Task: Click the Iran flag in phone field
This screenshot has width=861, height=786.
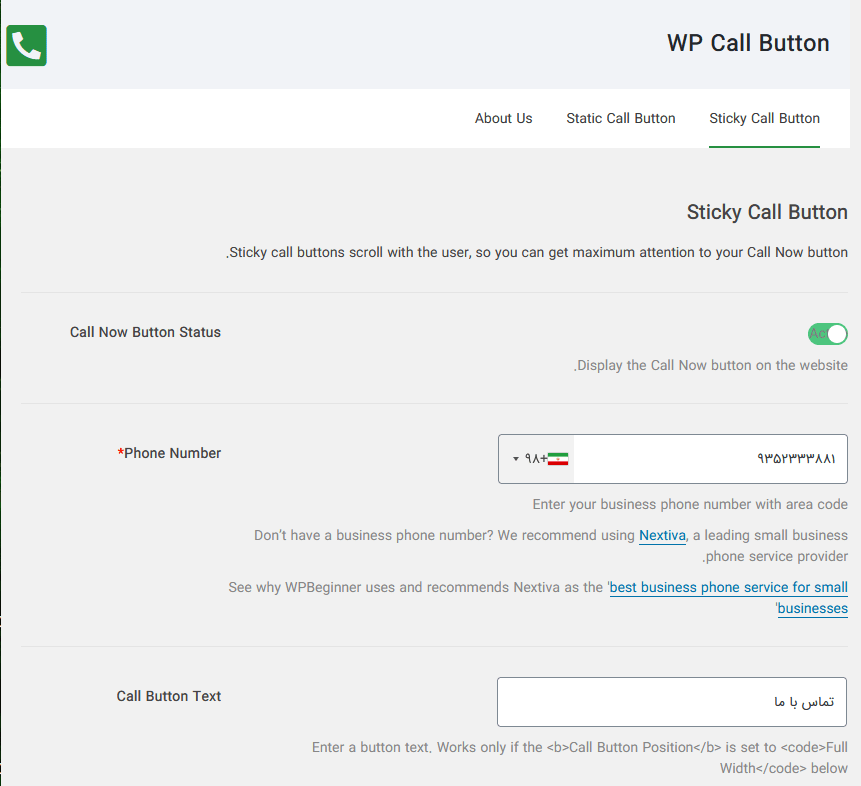Action: pyautogui.click(x=558, y=459)
